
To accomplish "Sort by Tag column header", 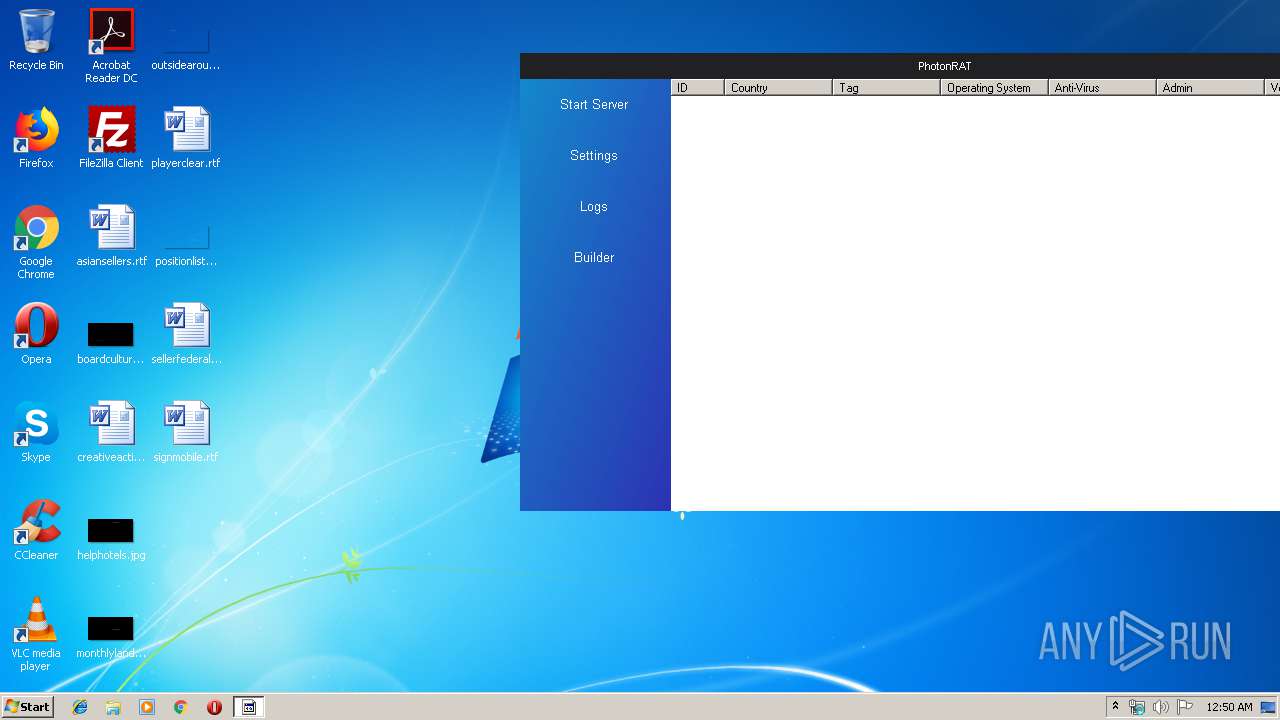I will tap(886, 88).
